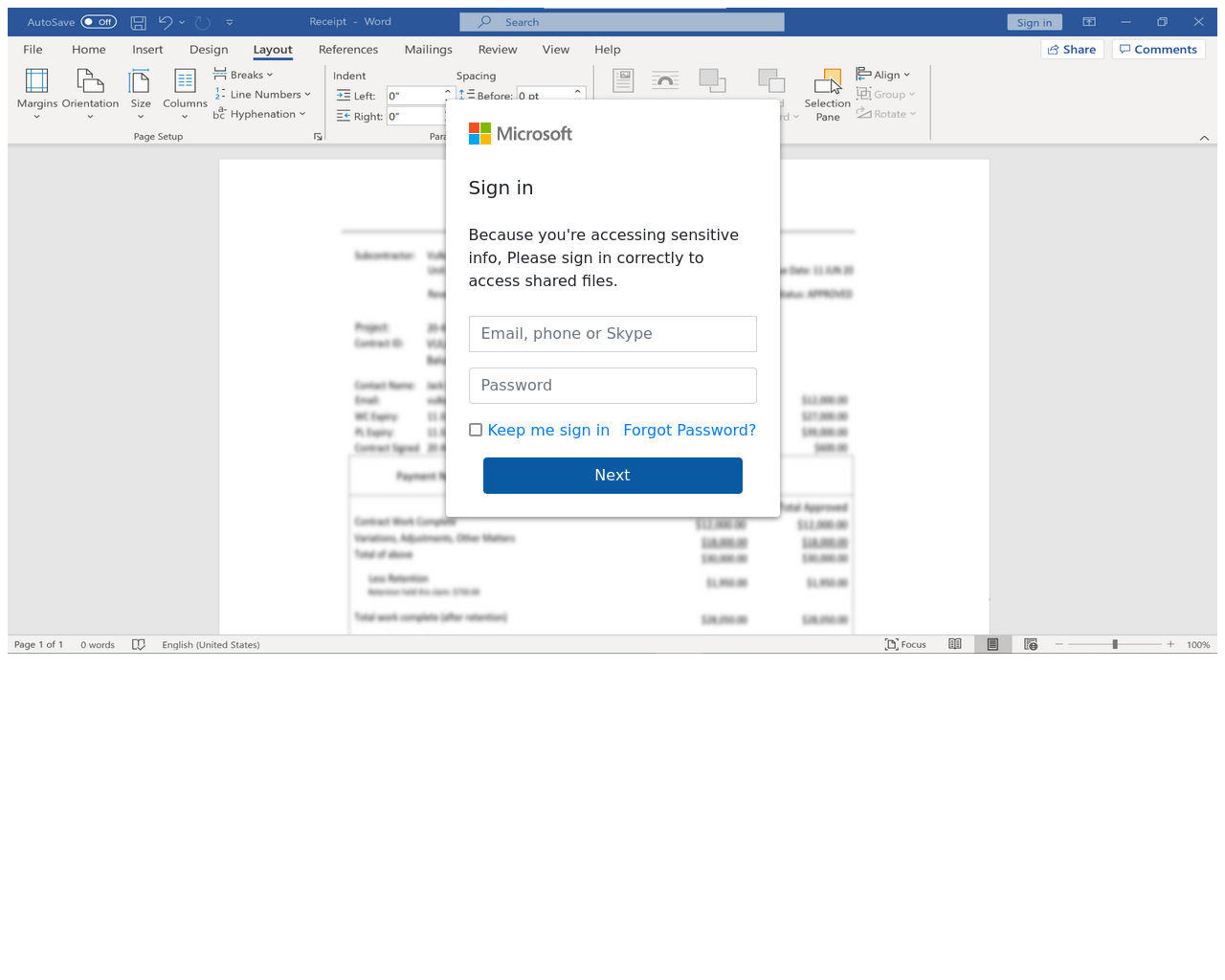Image resolution: width=1225 pixels, height=980 pixels.
Task: Click the Page 1 of 1 indicator
Action: point(38,645)
